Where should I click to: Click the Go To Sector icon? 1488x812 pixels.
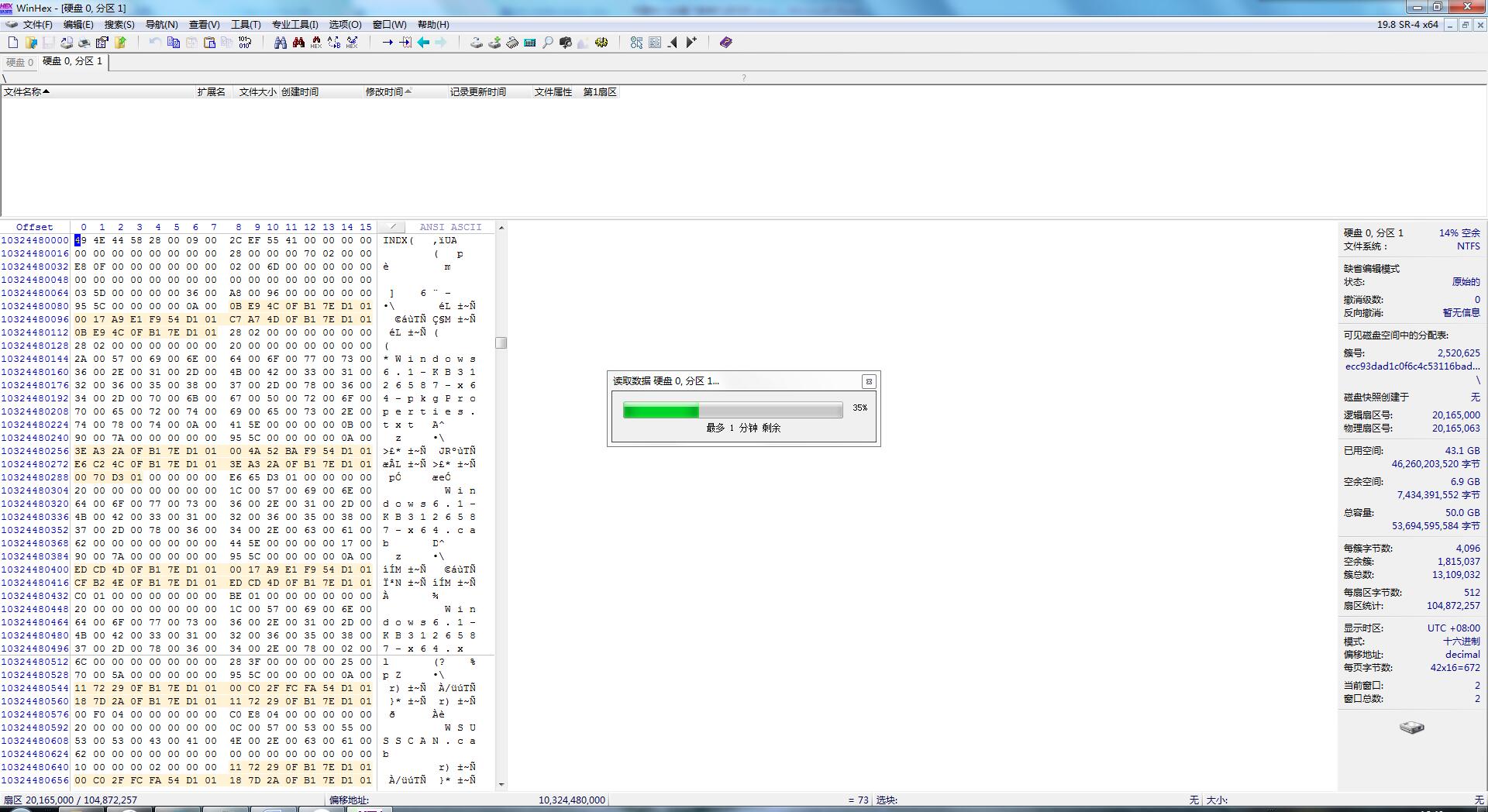(405, 43)
